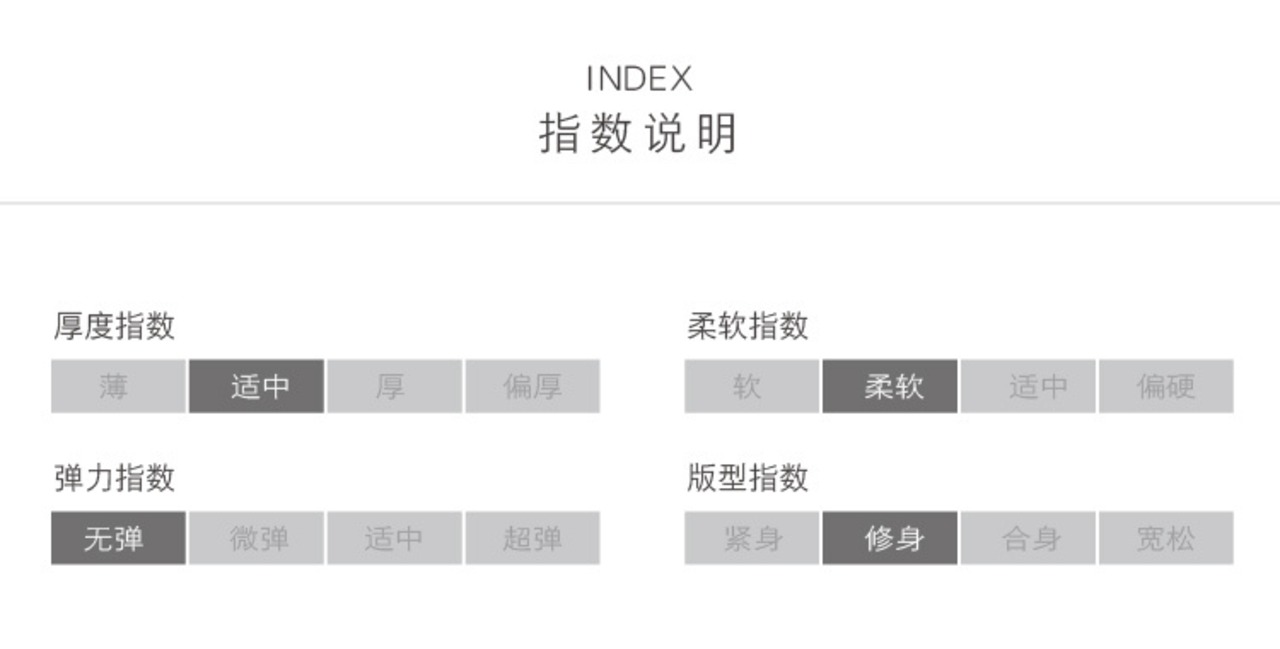The height and width of the screenshot is (649, 1280).
Task: Pick the 厚 thickness option
Action: [x=394, y=386]
